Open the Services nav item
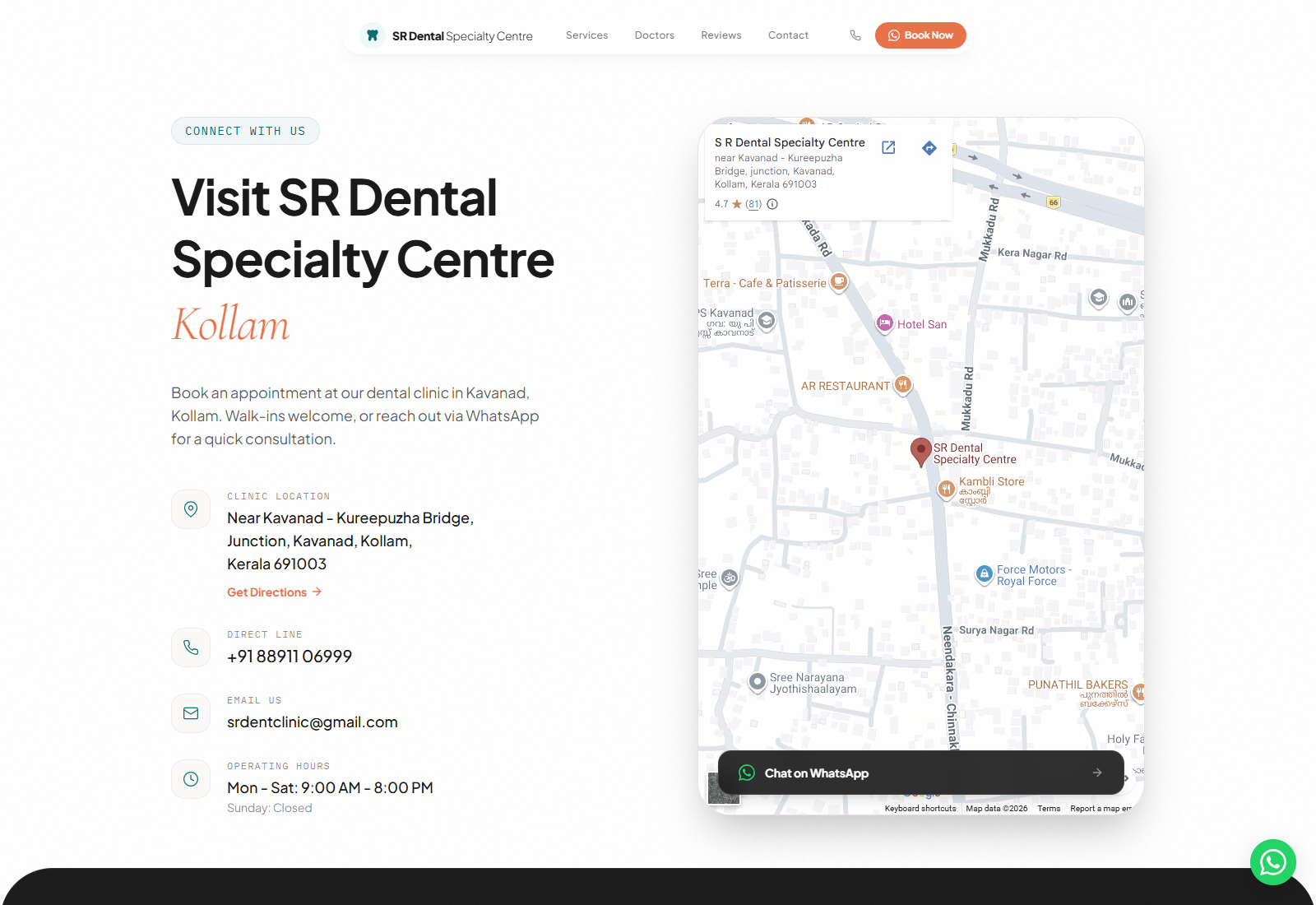 tap(587, 35)
